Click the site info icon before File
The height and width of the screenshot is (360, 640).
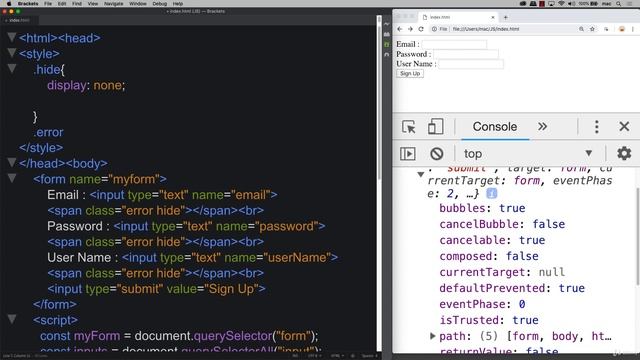(x=434, y=29)
